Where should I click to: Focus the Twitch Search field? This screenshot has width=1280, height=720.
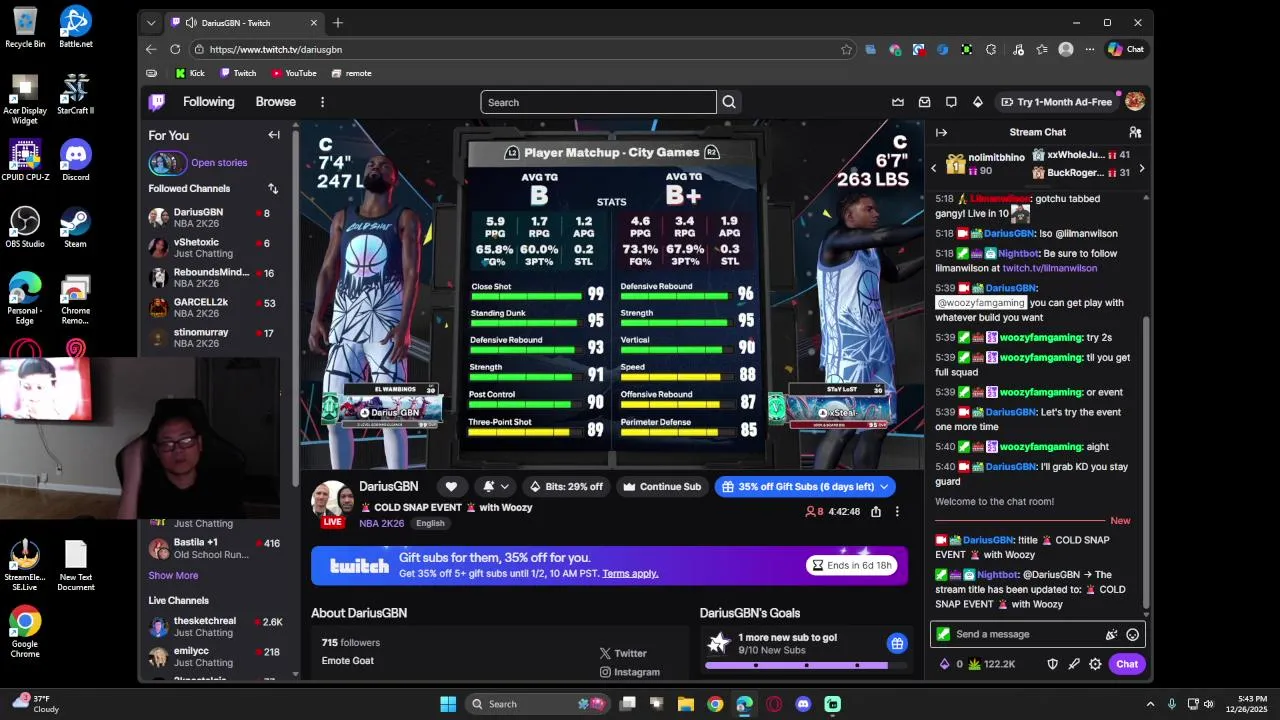pyautogui.click(x=598, y=102)
